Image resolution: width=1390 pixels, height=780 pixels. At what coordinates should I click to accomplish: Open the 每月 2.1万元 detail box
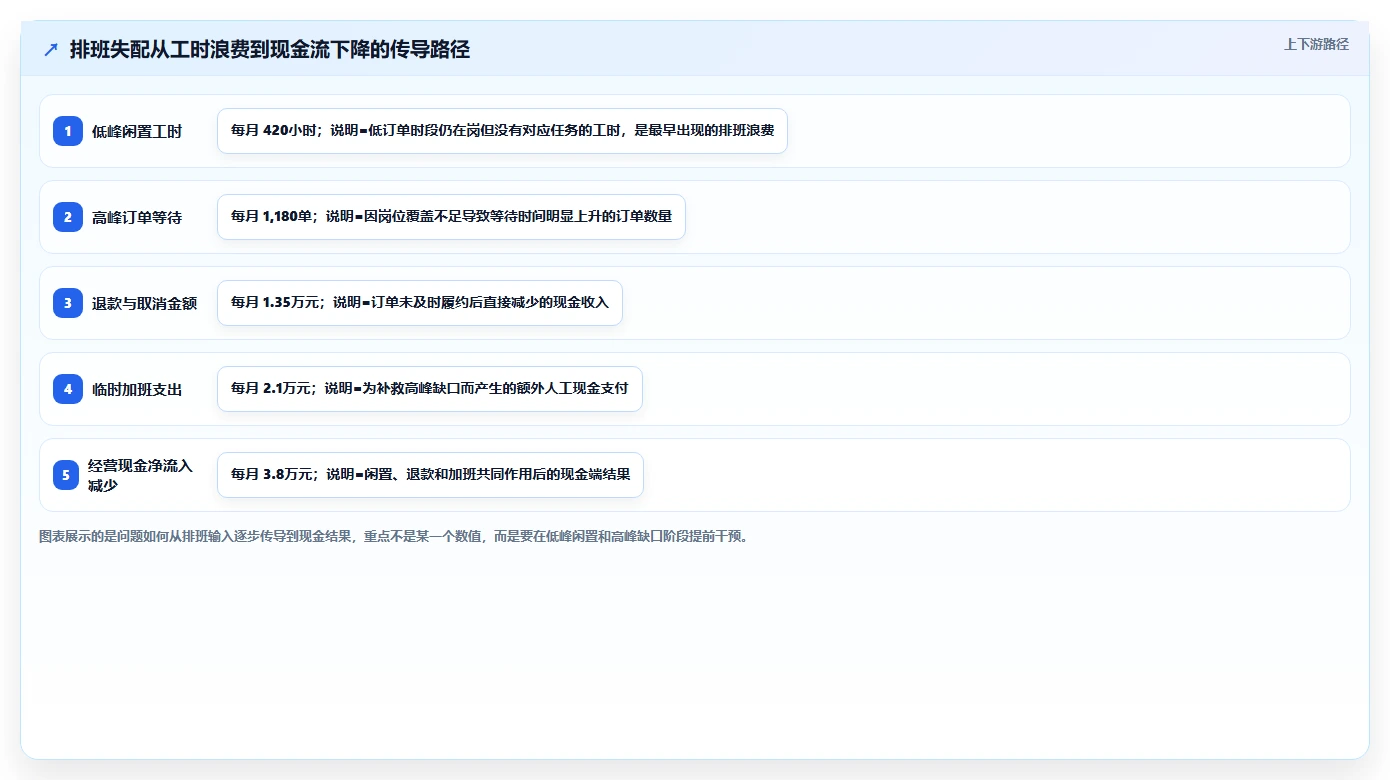(430, 389)
